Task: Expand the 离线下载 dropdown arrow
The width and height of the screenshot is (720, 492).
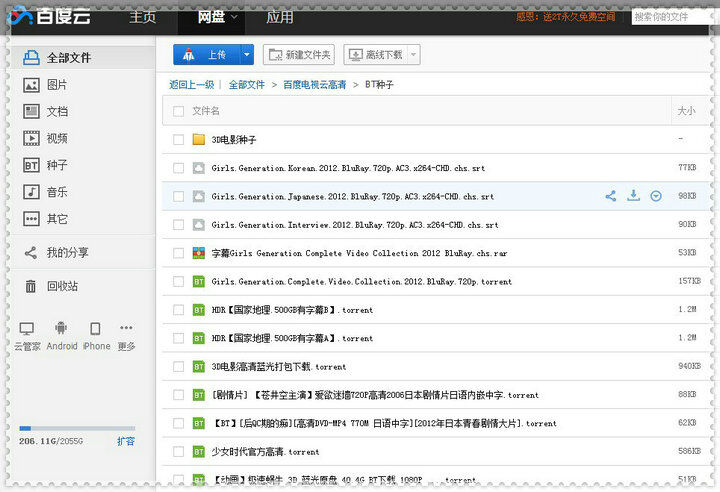Action: pos(413,55)
